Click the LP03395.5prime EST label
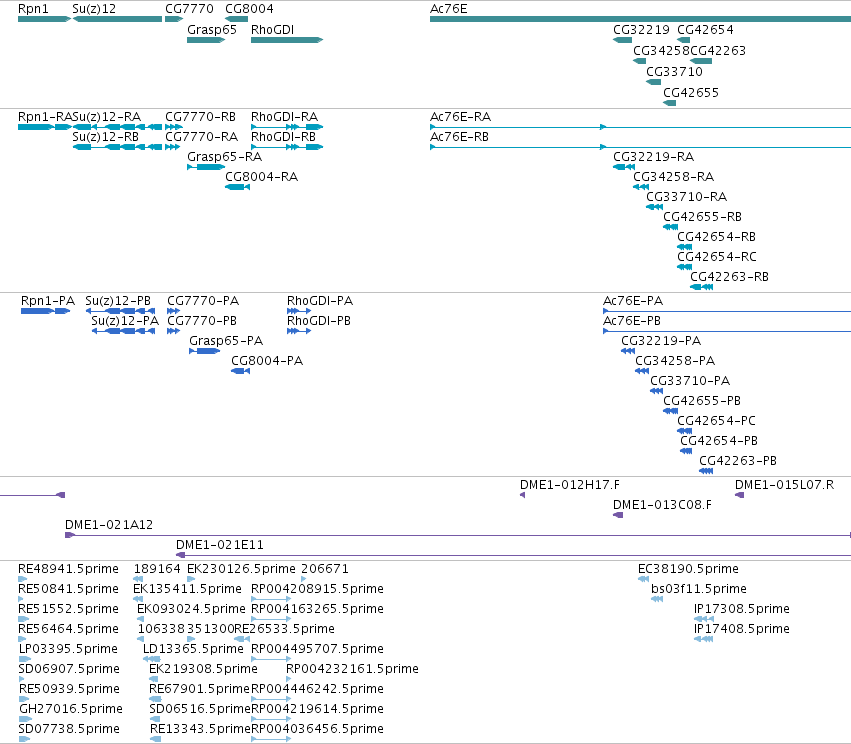Image resolution: width=851 pixels, height=744 pixels. [x=68, y=649]
